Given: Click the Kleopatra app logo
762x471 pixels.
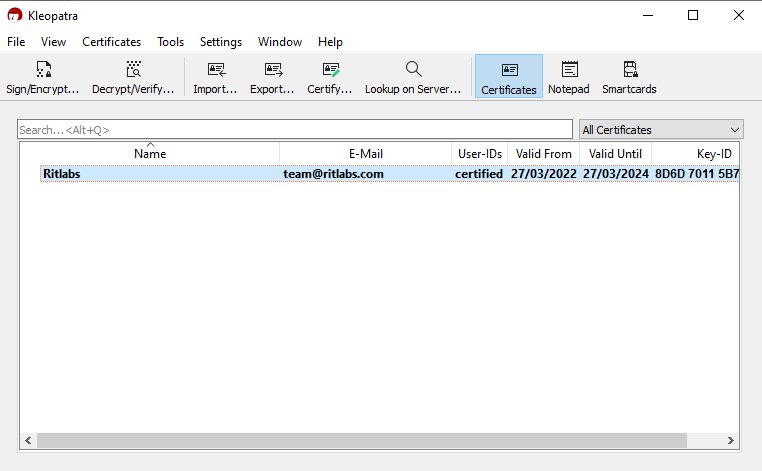Looking at the screenshot, I should coord(15,16).
